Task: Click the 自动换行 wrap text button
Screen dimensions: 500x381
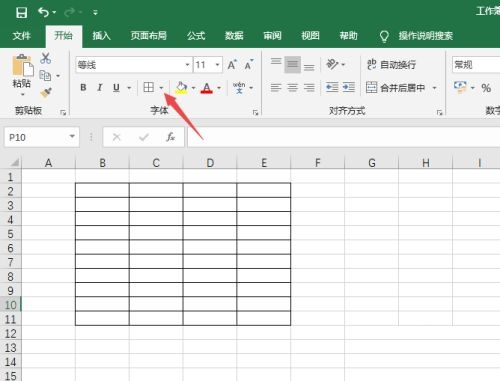Action: pos(391,65)
